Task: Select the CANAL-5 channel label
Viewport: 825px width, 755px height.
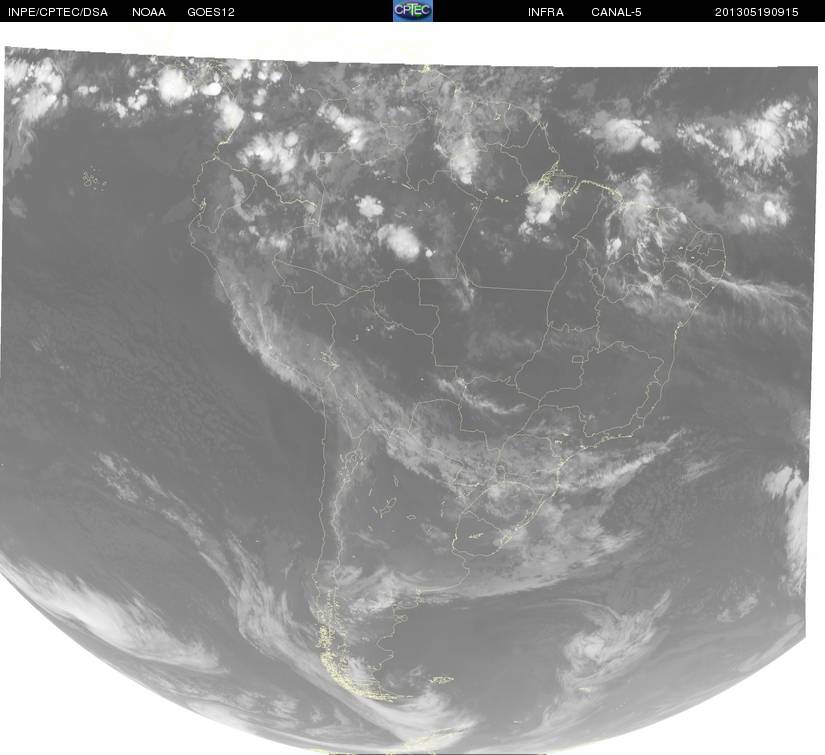Action: (x=616, y=12)
